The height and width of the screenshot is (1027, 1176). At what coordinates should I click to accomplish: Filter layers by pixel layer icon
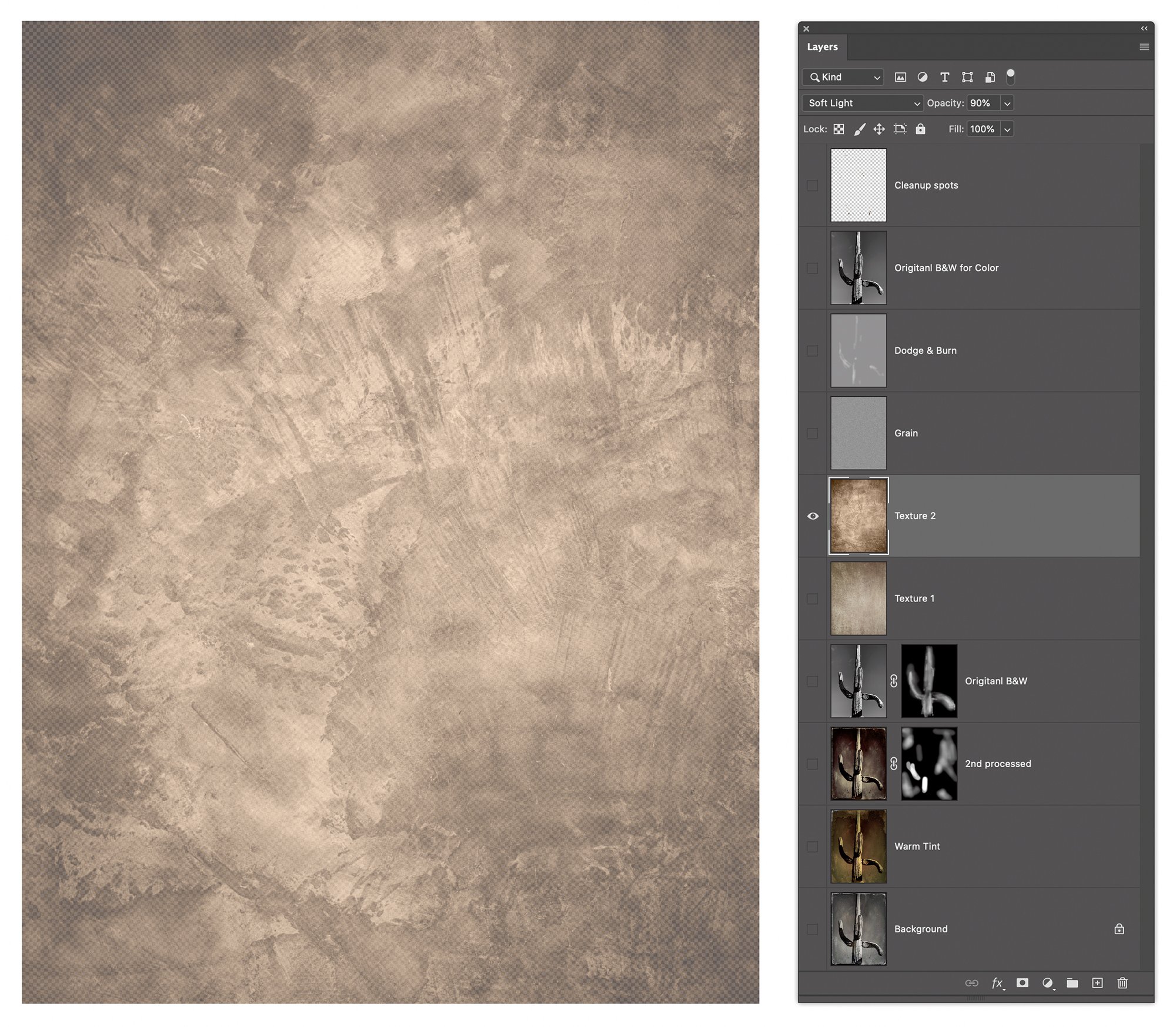[x=900, y=77]
